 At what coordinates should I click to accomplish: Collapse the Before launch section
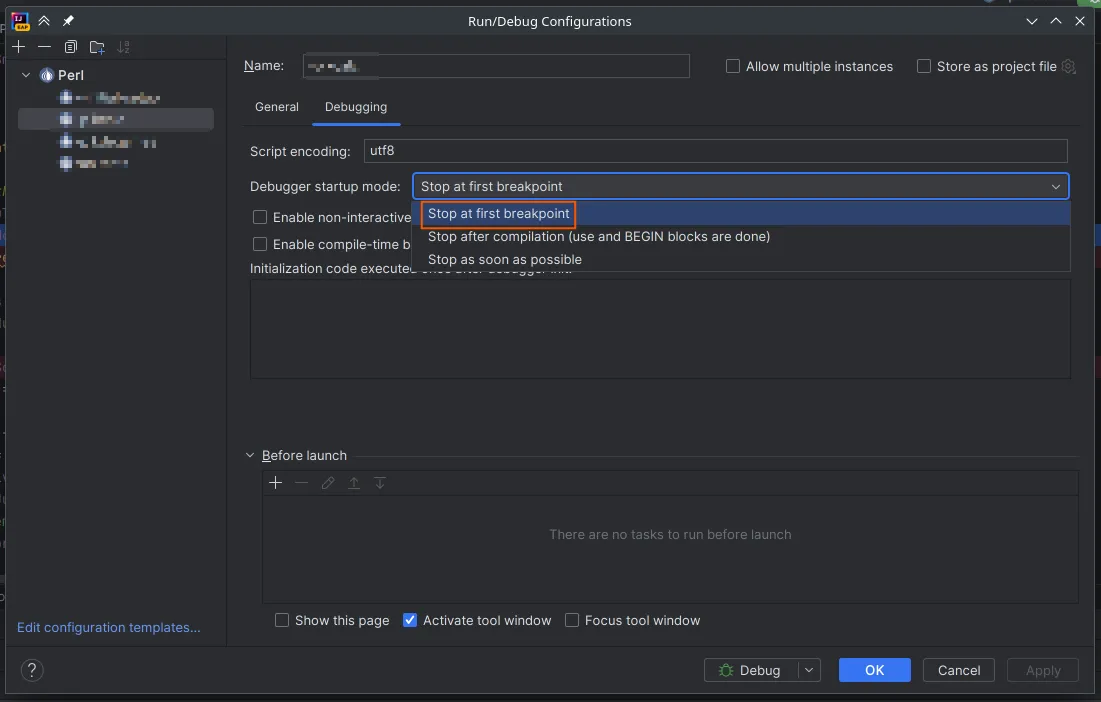(x=250, y=455)
